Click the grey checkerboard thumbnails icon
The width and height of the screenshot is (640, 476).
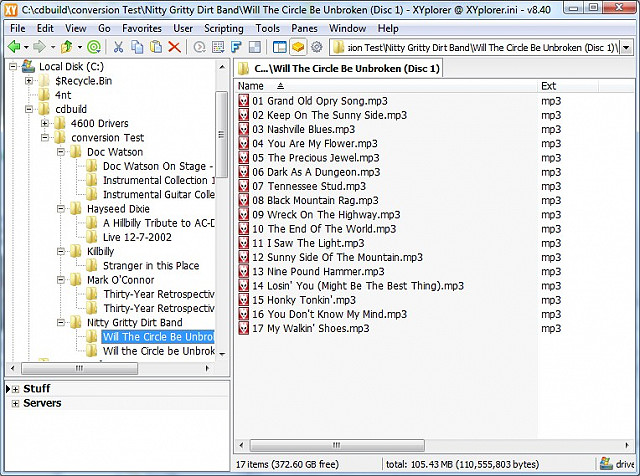(255, 47)
